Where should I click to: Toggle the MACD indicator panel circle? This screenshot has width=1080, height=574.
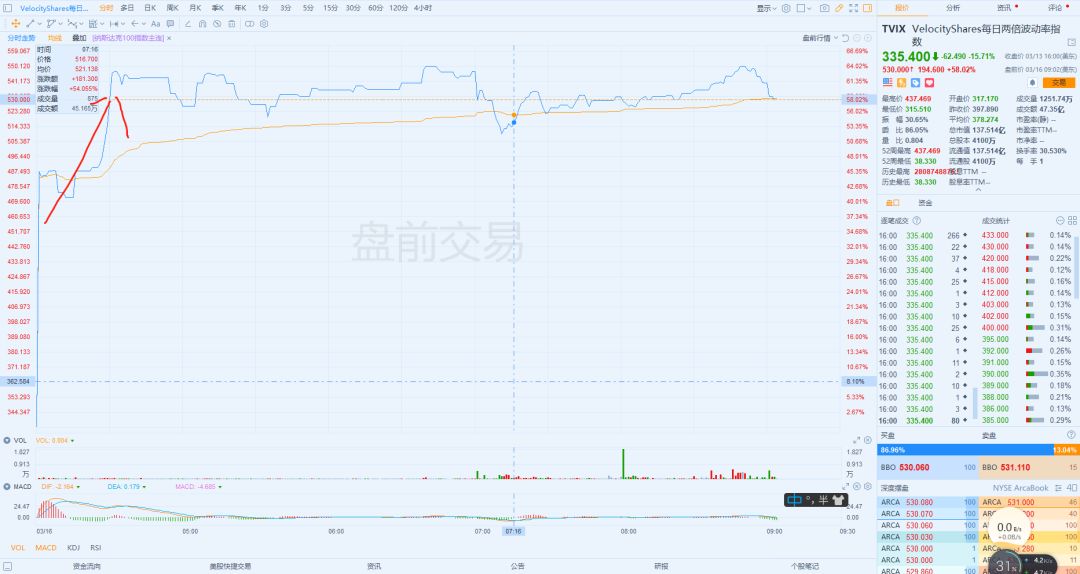point(7,486)
